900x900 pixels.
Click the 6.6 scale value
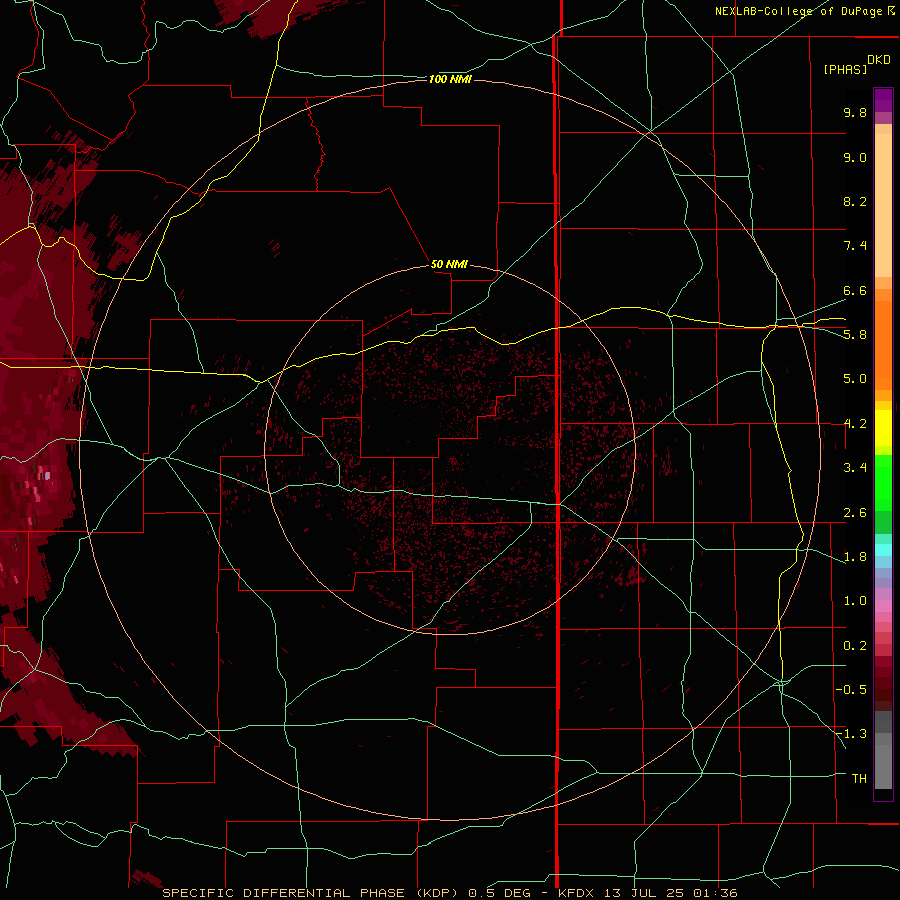pyautogui.click(x=855, y=290)
